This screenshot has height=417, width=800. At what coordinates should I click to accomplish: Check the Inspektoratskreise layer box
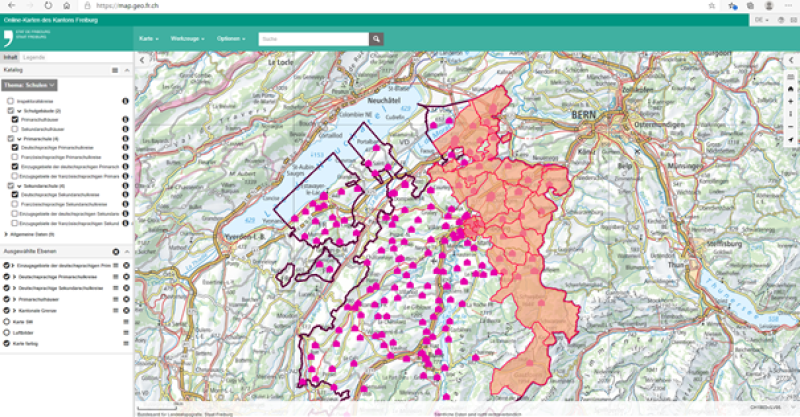pos(10,102)
